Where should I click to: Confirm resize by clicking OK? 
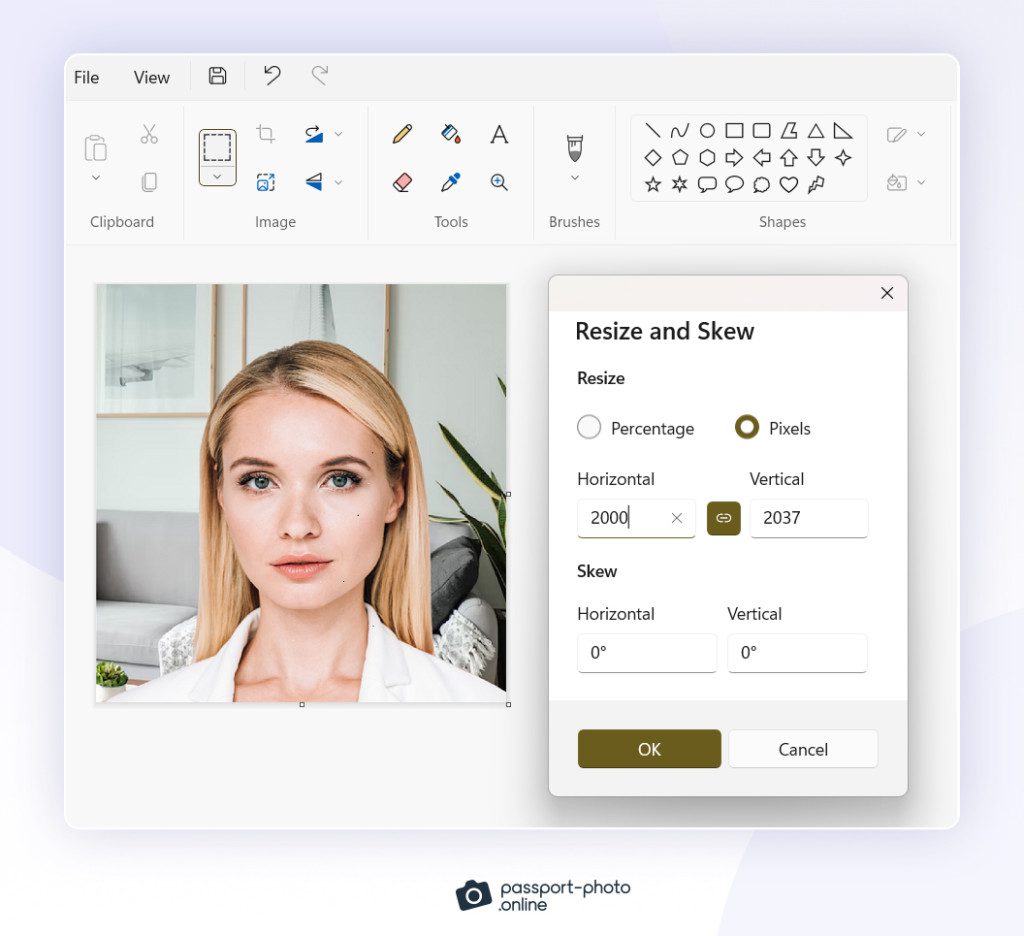coord(648,748)
